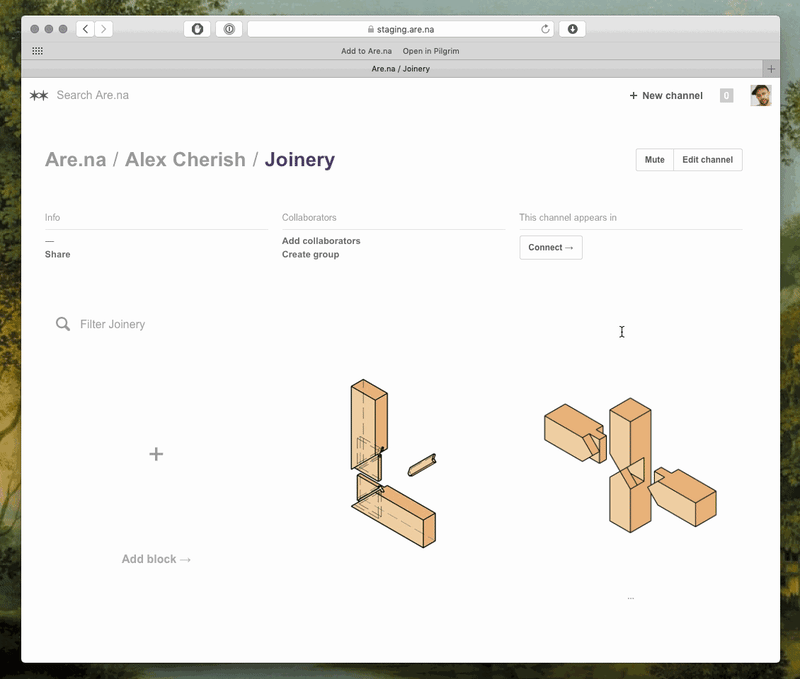Screen dimensions: 800x679
Task: Click the Collaborators section heading
Action: pos(309,218)
